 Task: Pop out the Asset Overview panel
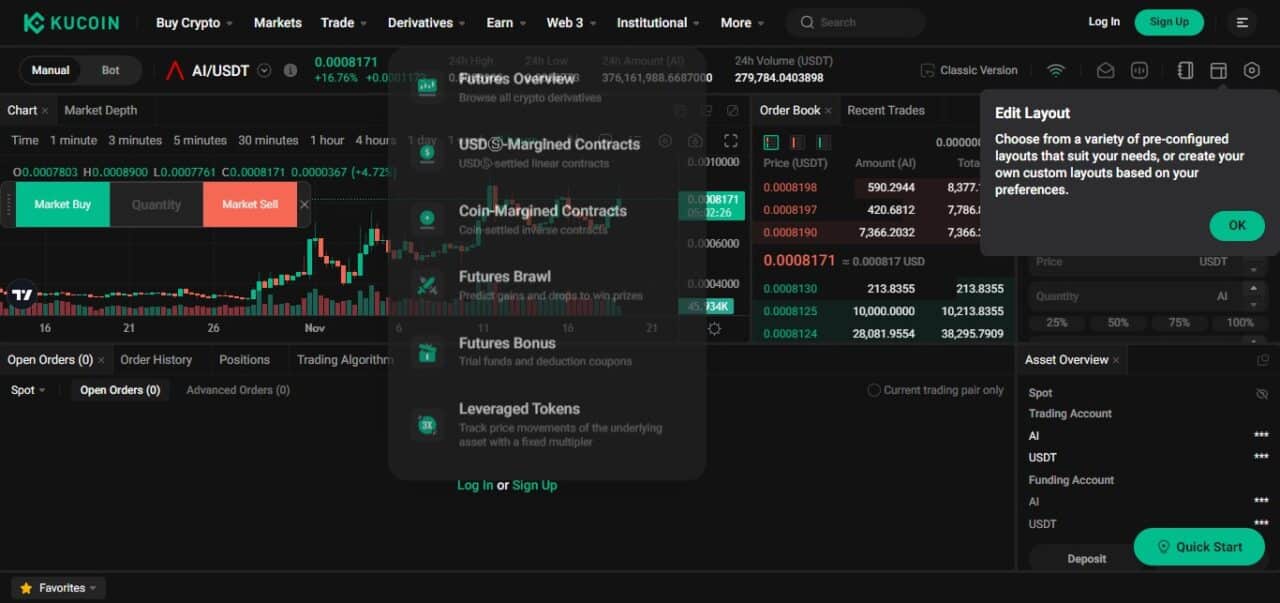click(1263, 360)
